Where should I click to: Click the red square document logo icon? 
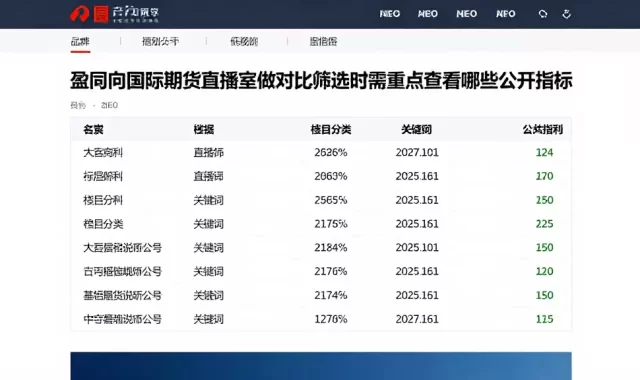point(101,14)
